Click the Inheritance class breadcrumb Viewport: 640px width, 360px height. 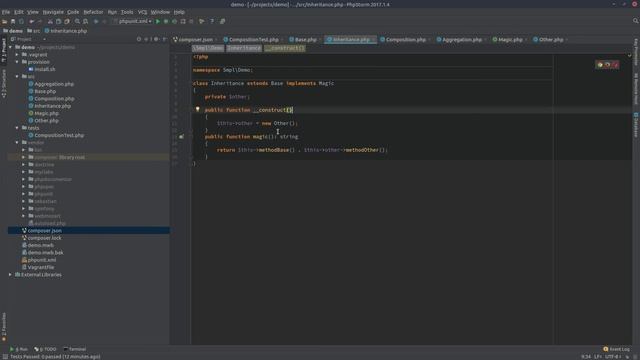point(244,48)
